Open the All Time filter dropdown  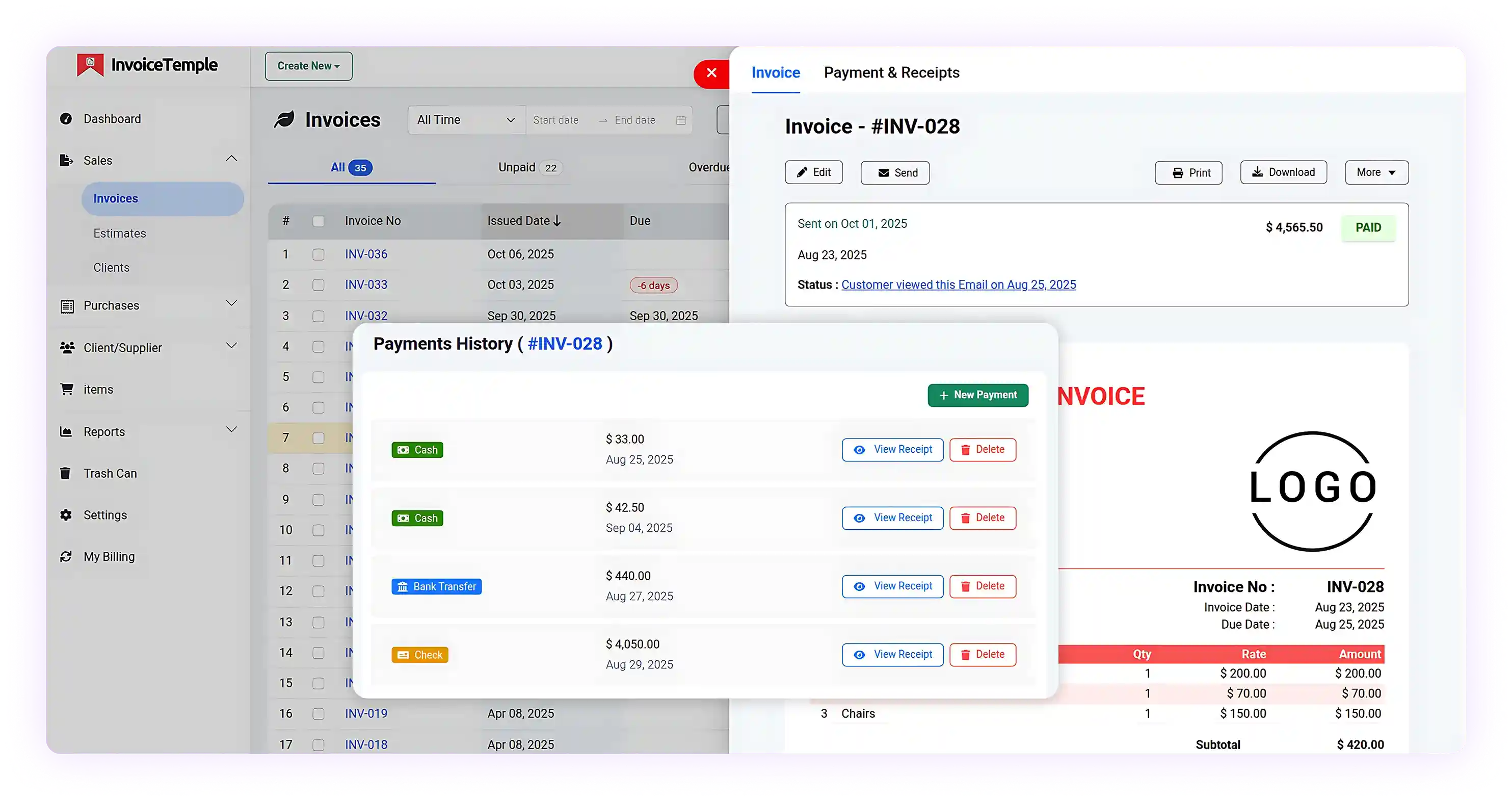[x=465, y=119]
